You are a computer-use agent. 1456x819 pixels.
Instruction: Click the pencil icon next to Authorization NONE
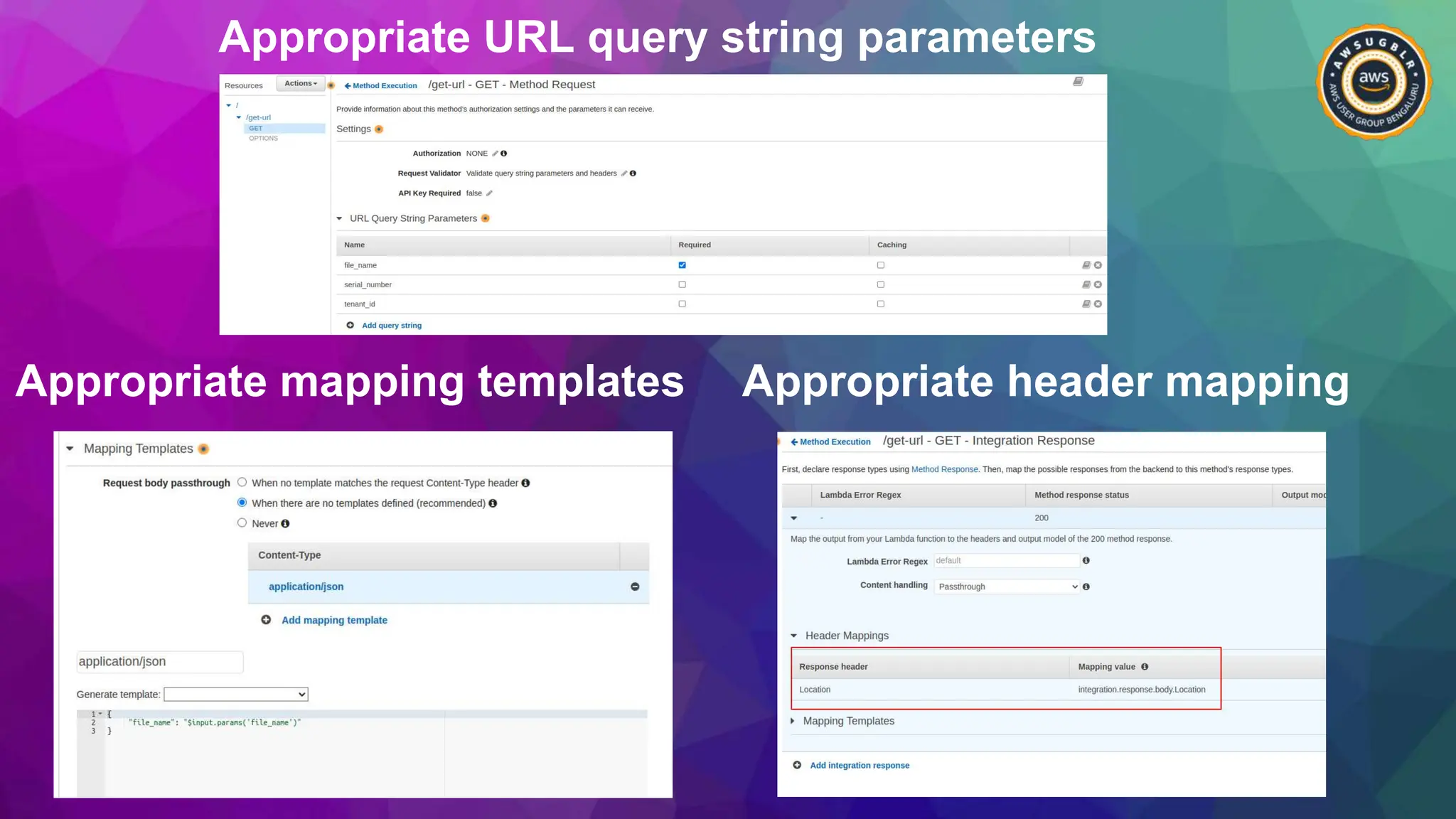coord(495,154)
